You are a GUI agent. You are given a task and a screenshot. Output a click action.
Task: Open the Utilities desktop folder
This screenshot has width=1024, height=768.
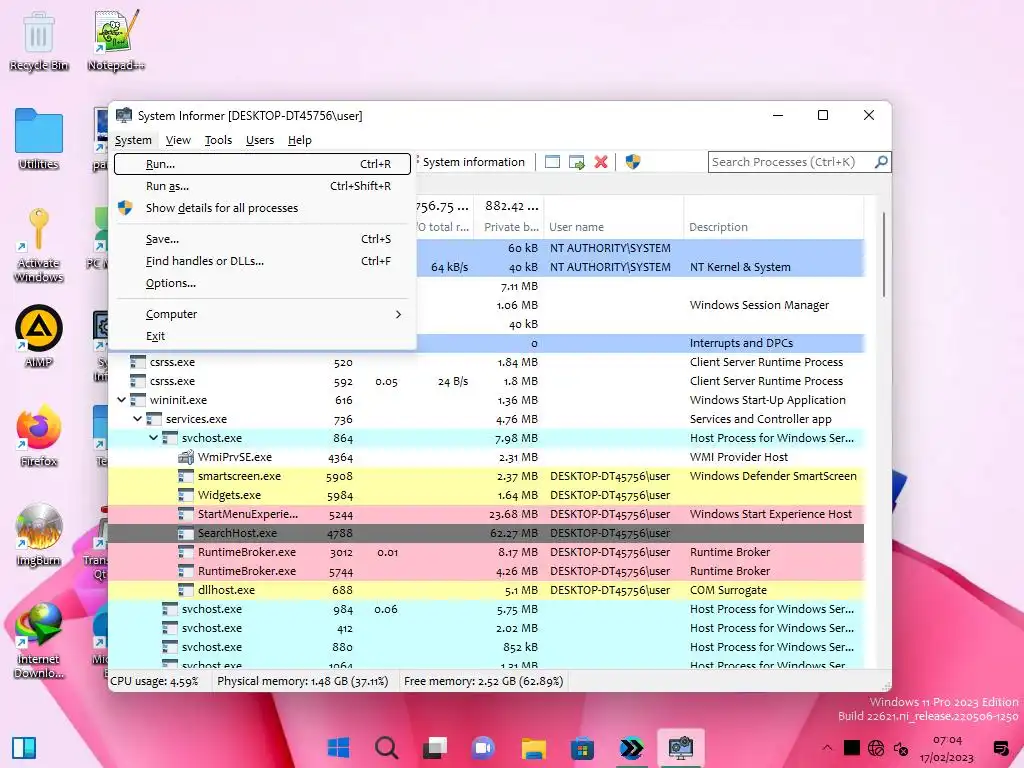(39, 139)
